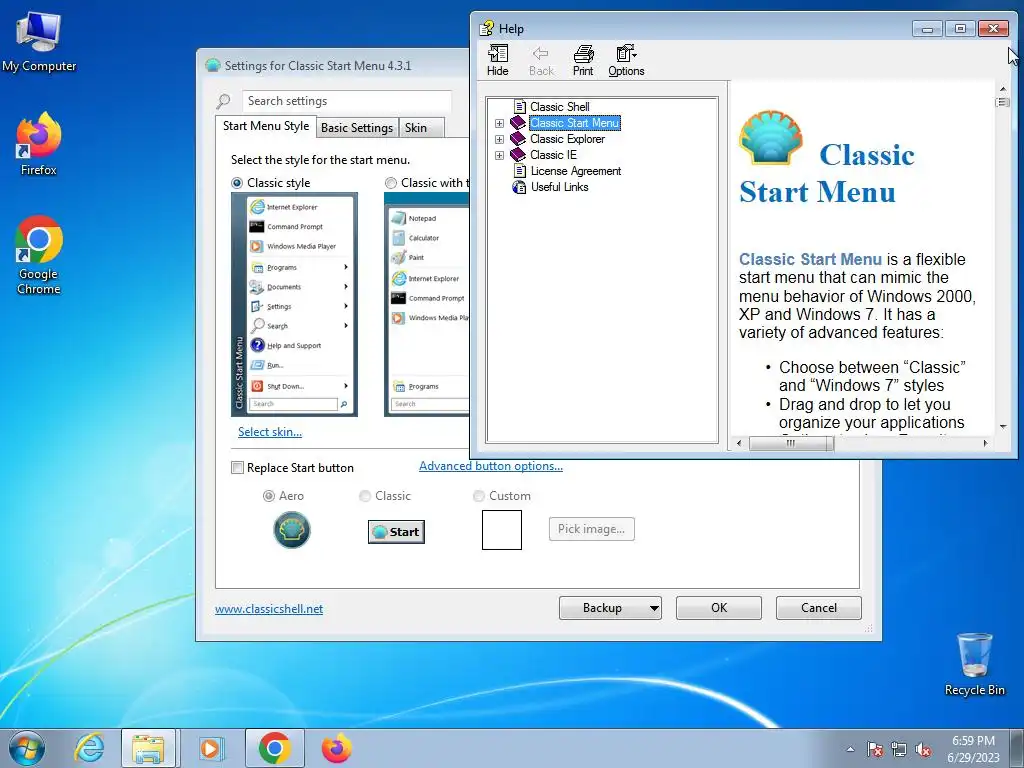1024x768 pixels.
Task: Open the Select skin link
Action: [270, 432]
